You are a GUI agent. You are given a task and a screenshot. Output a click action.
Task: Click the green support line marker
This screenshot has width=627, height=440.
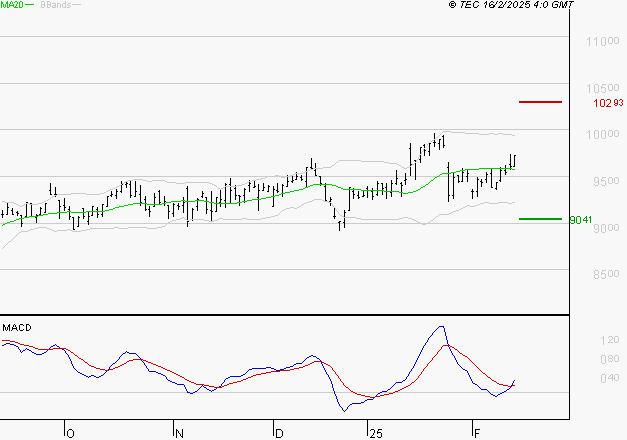pyautogui.click(x=541, y=219)
